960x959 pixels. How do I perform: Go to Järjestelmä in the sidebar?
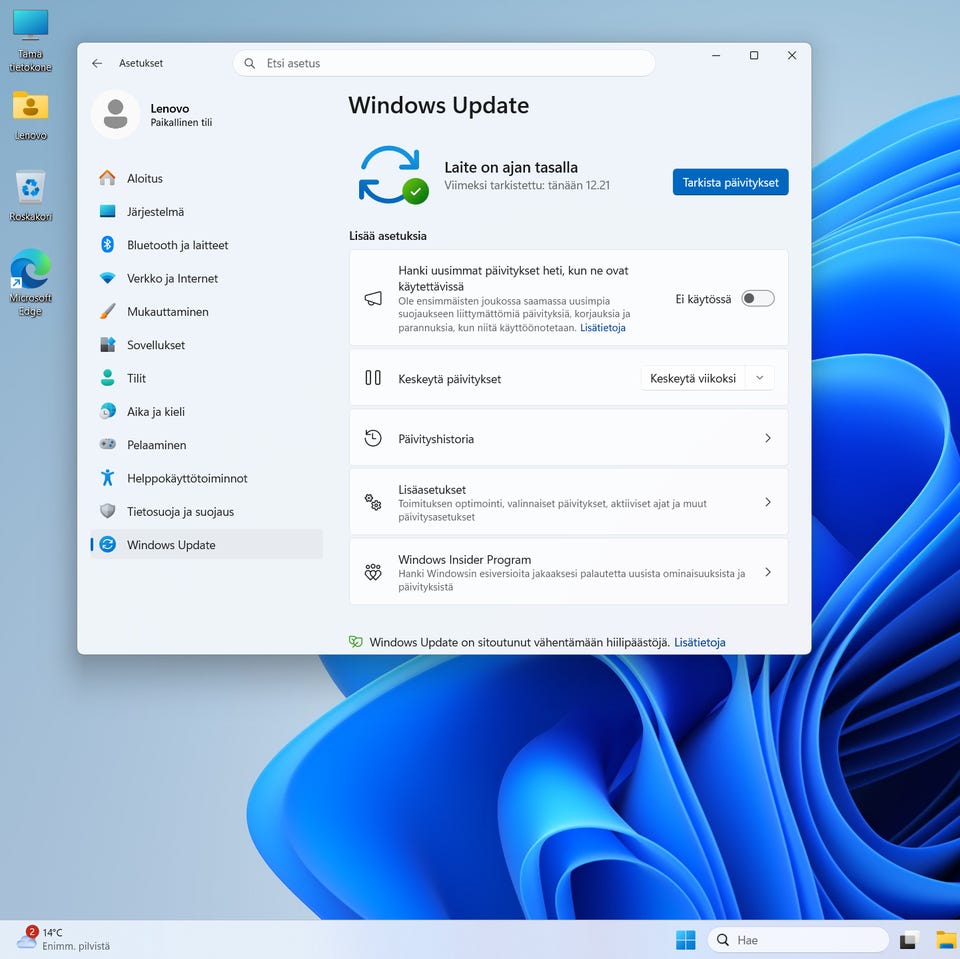pyautogui.click(x=206, y=211)
